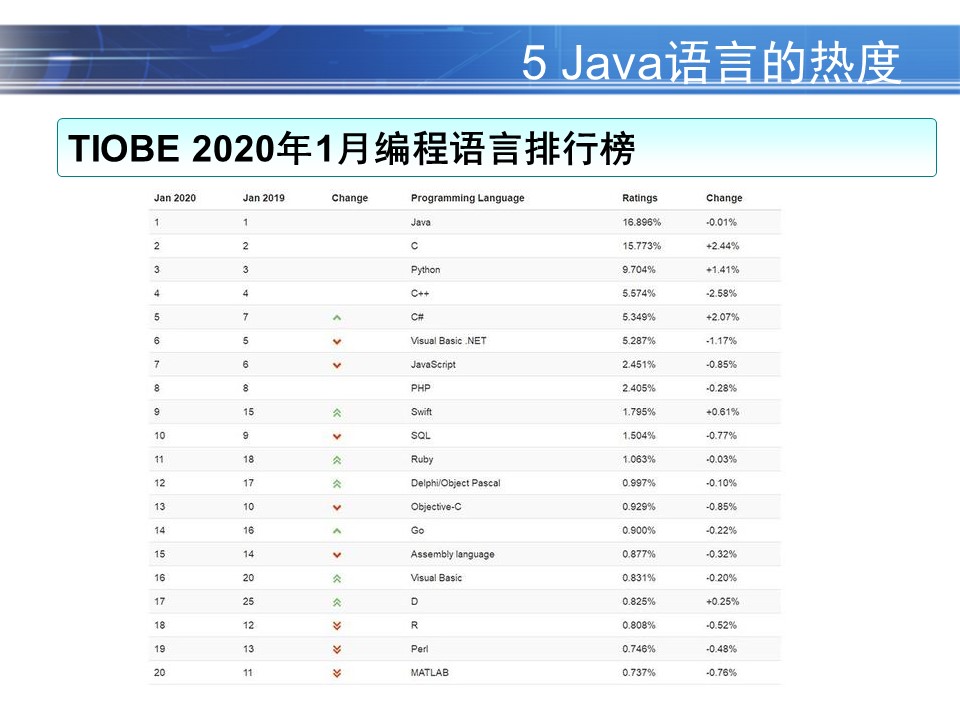Click the red down arrow in Objective-C row
This screenshot has width=960, height=720.
[x=337, y=508]
